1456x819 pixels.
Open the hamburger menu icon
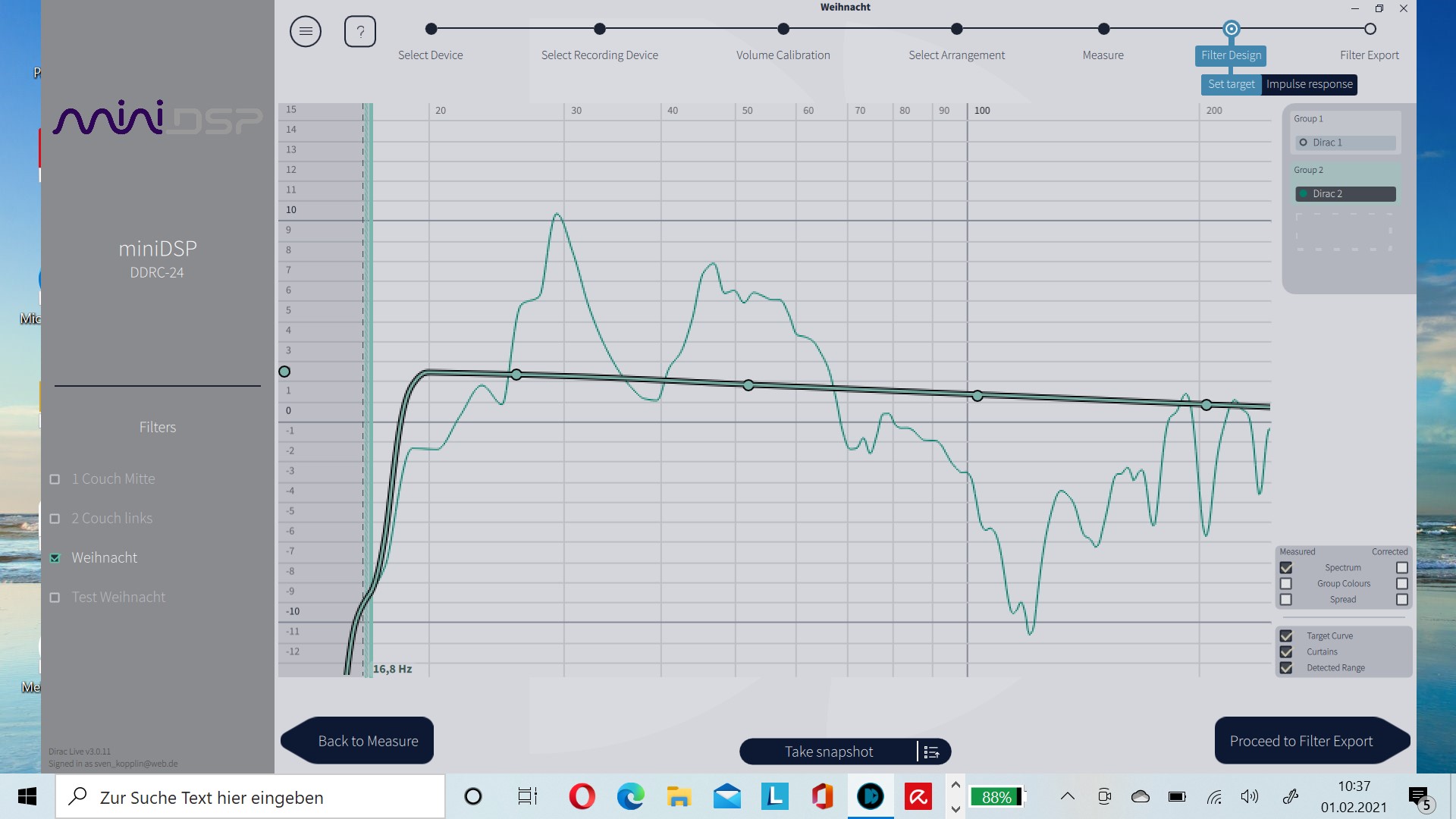[306, 32]
